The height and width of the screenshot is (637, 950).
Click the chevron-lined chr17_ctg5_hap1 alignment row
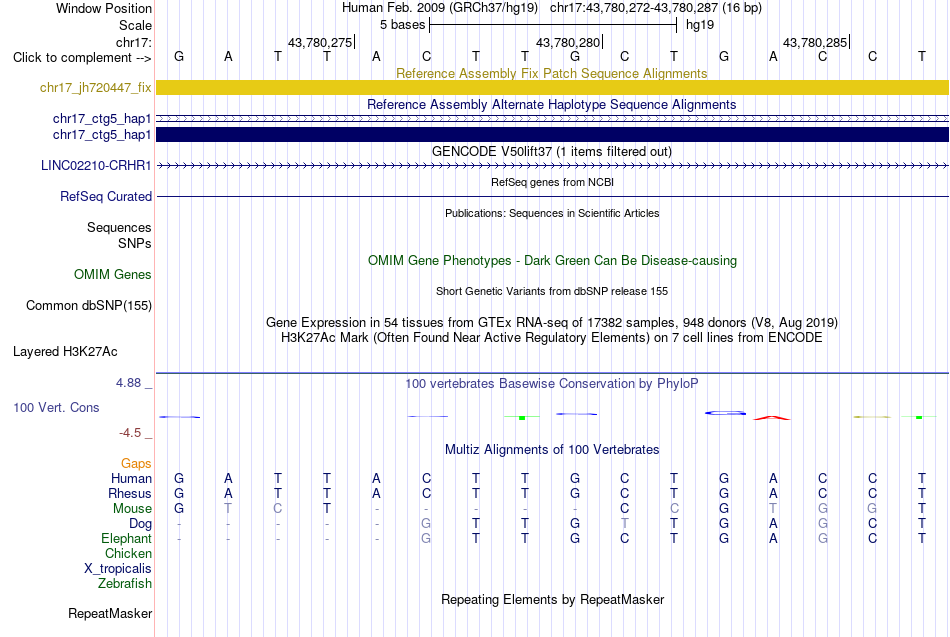[552, 119]
